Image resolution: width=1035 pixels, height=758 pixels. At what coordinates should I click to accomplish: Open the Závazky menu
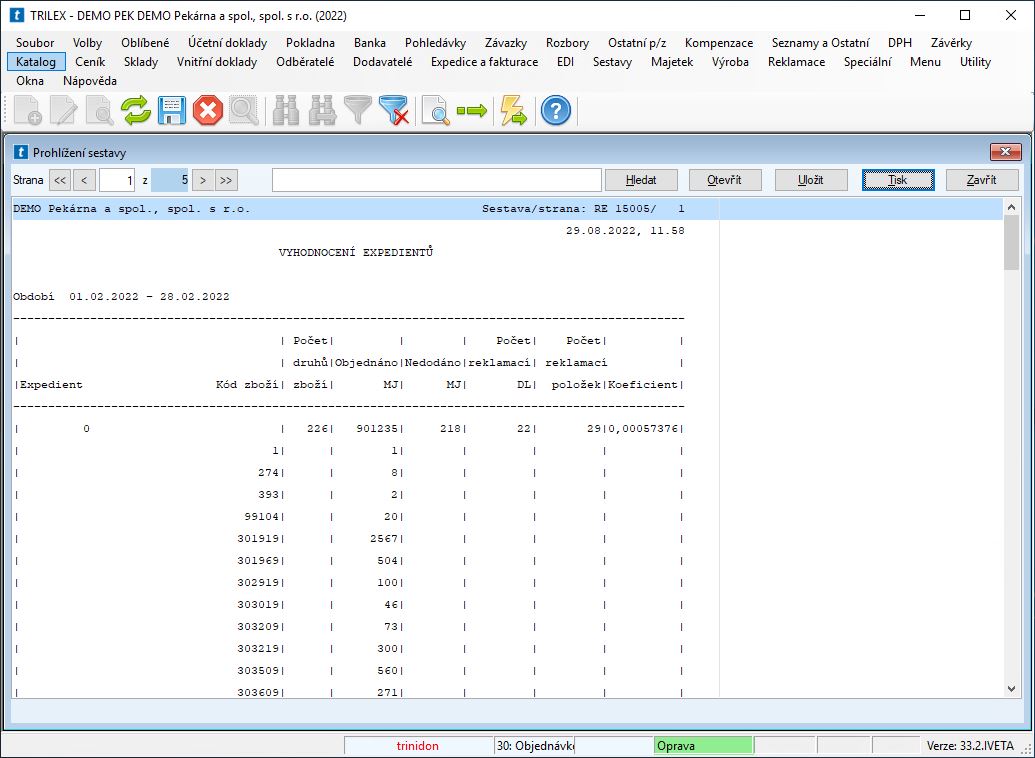[x=506, y=43]
